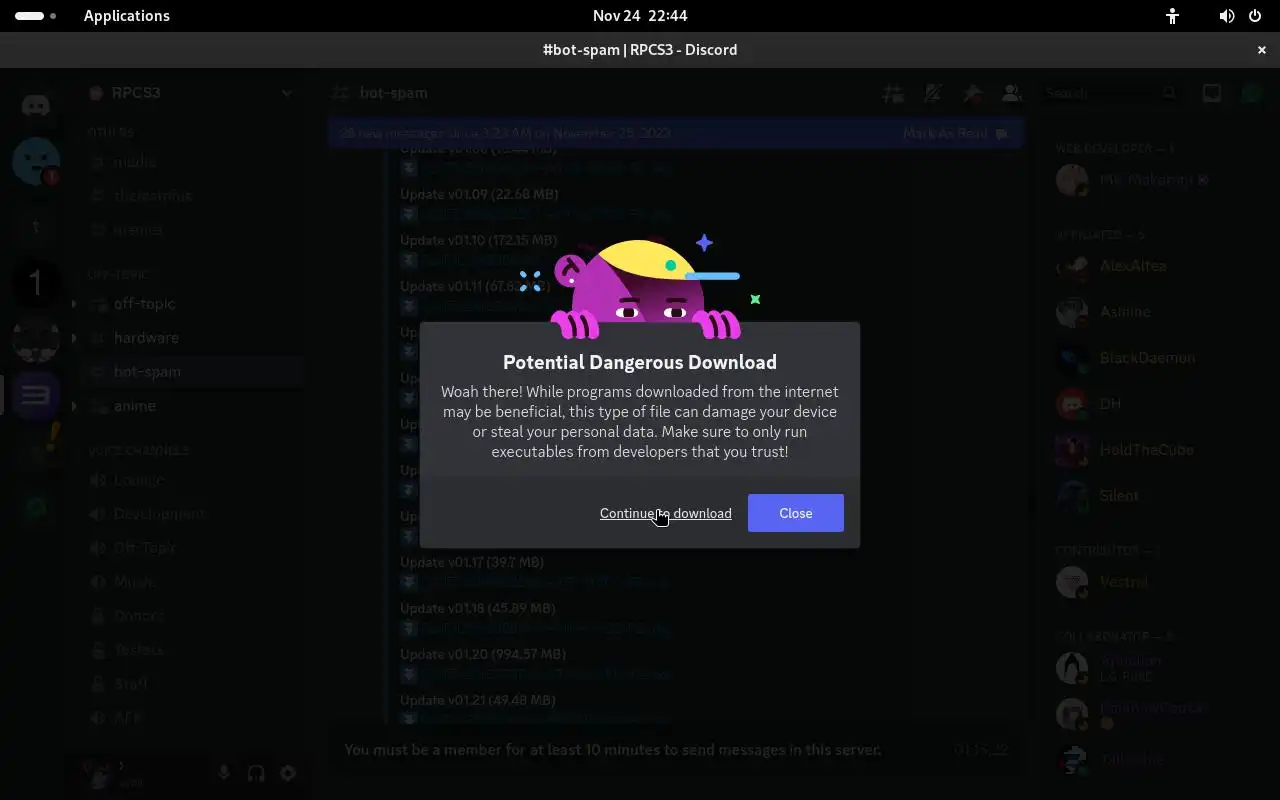This screenshot has height=800, width=1280.
Task: Expand the RPCS3 server dropdown menu
Action: (287, 93)
